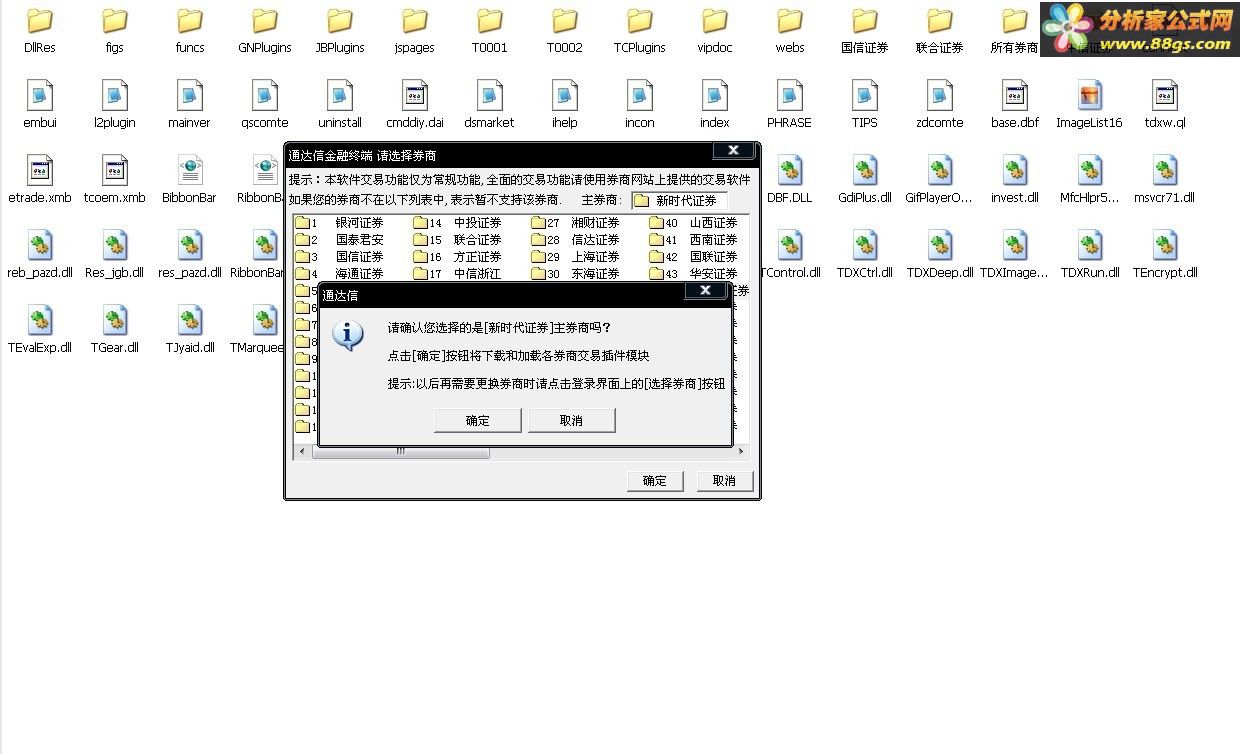The width and height of the screenshot is (1242, 754).
Task: Select the index file icon
Action: [715, 104]
